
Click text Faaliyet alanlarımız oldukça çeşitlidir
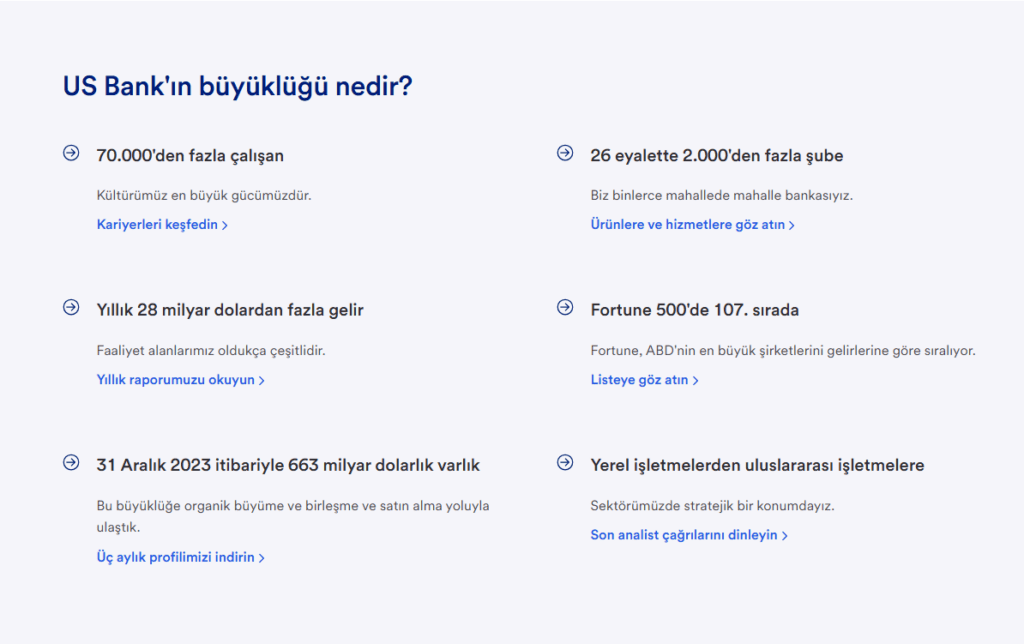[x=211, y=351]
